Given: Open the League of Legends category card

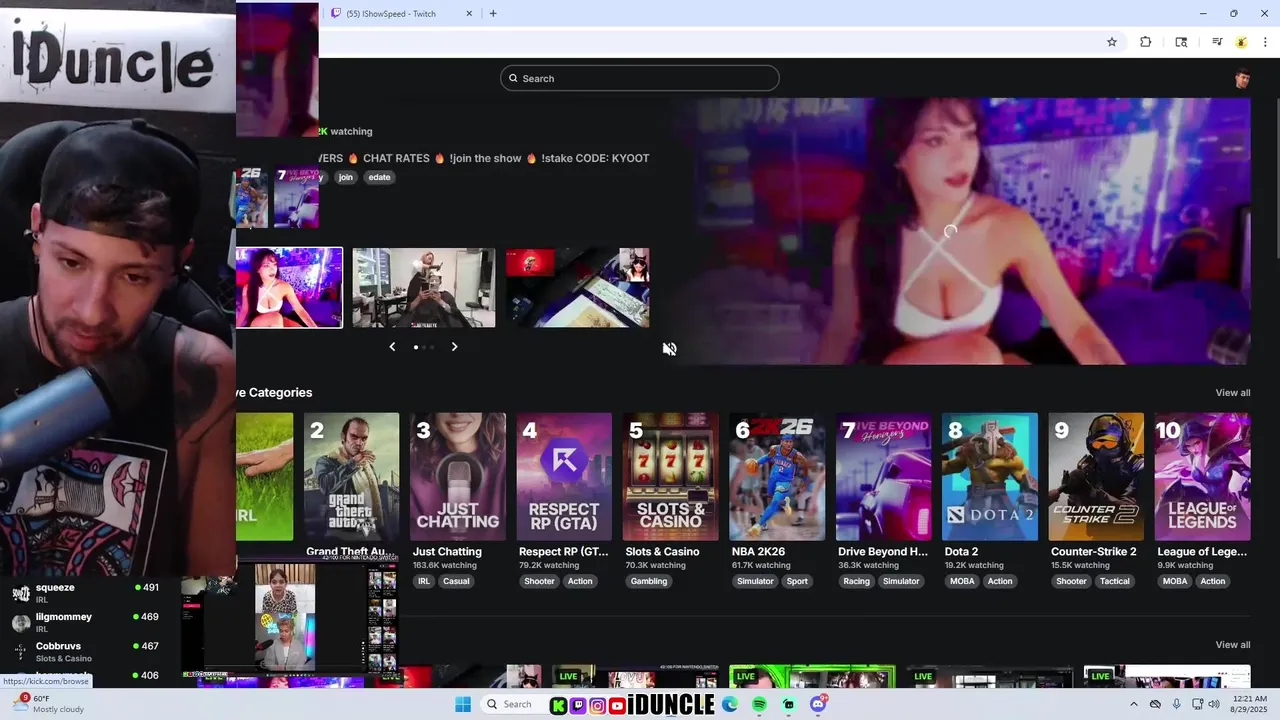Looking at the screenshot, I should [1203, 477].
